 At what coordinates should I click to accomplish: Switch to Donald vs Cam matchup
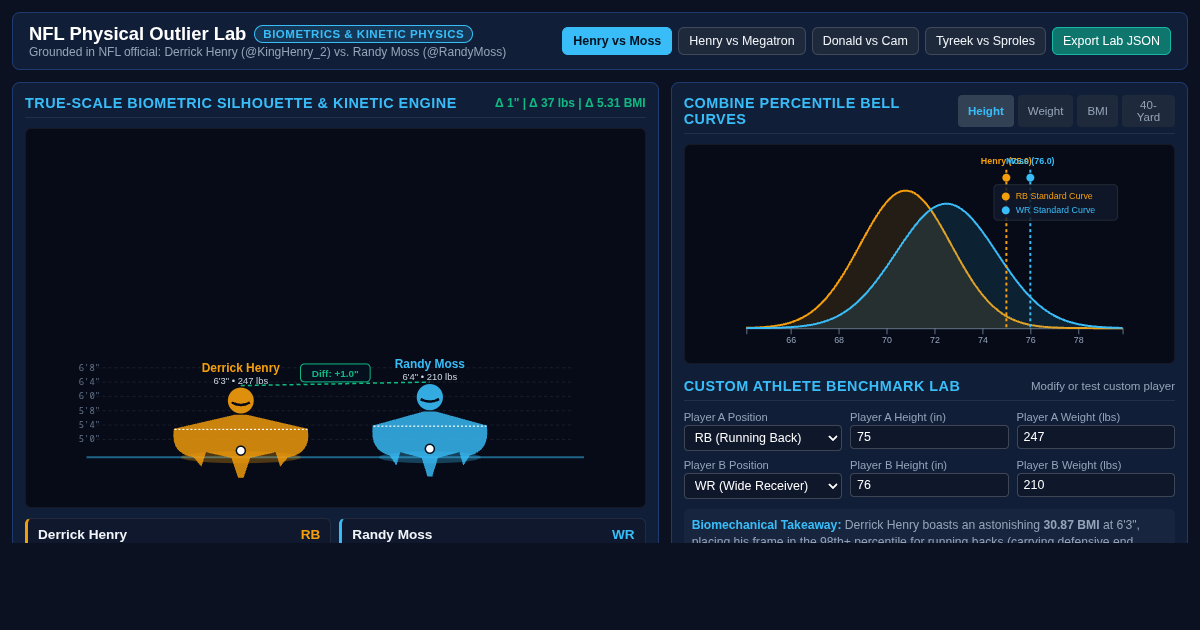point(865,41)
